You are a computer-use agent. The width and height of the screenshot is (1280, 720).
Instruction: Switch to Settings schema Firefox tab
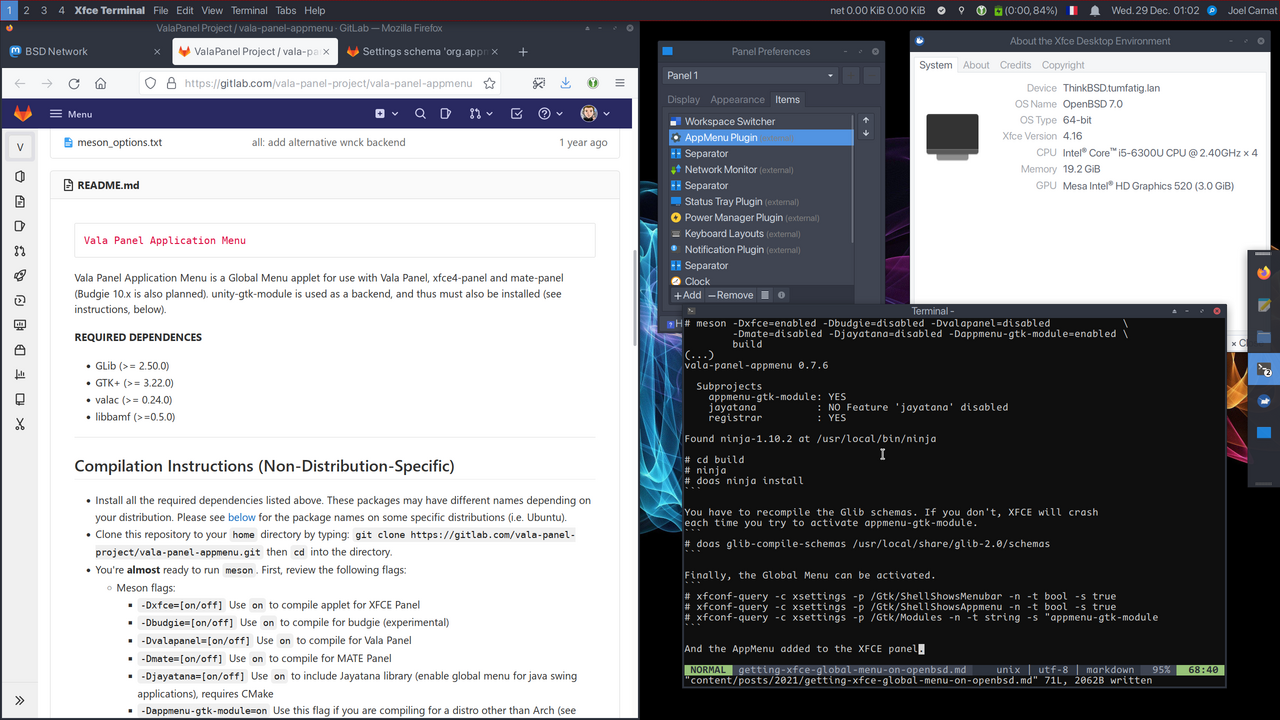tap(424, 51)
